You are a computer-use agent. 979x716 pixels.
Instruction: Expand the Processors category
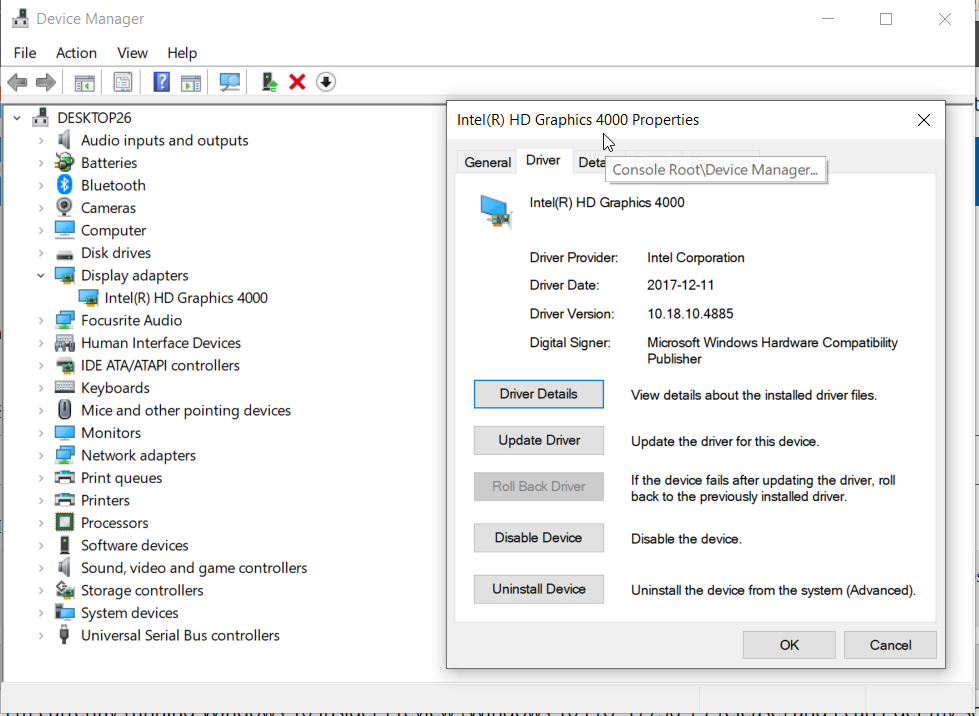[x=41, y=522]
